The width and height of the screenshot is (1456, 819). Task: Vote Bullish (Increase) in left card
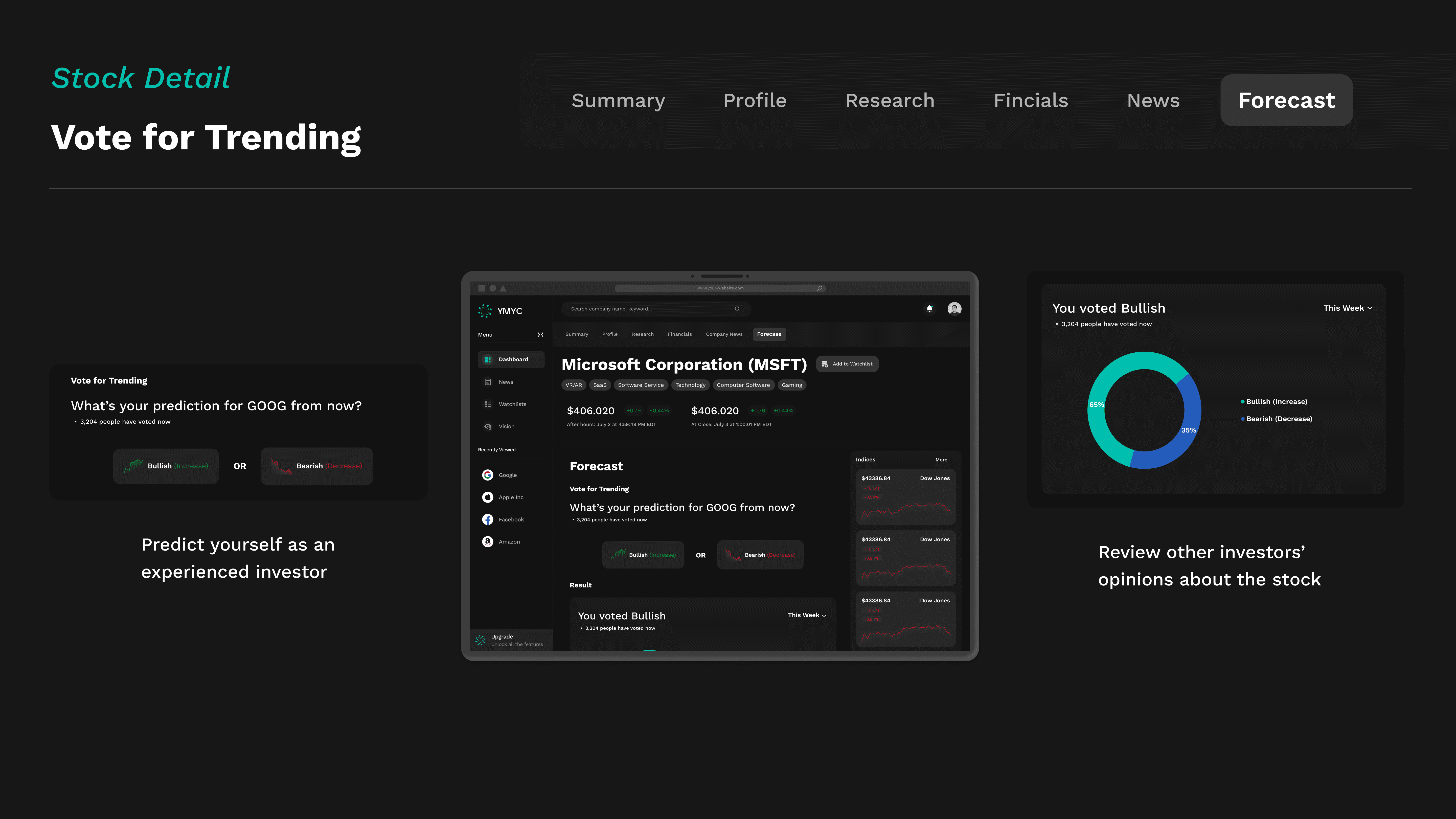166,466
